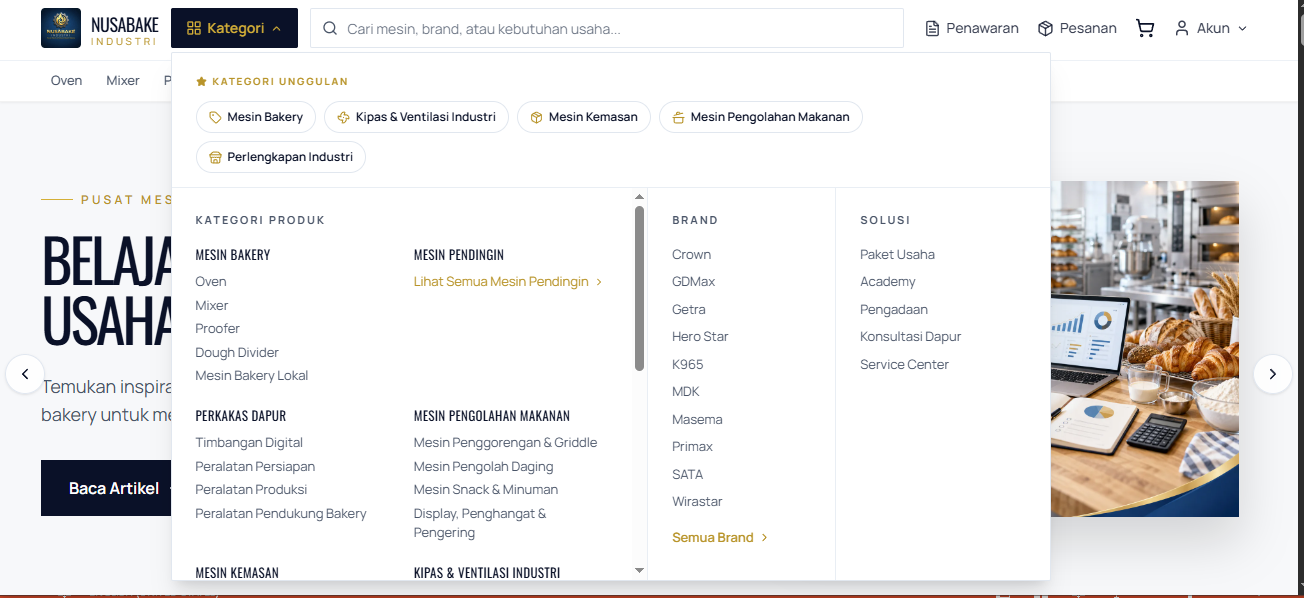Select the Wirastar brand
The height and width of the screenshot is (598, 1304).
coord(697,502)
